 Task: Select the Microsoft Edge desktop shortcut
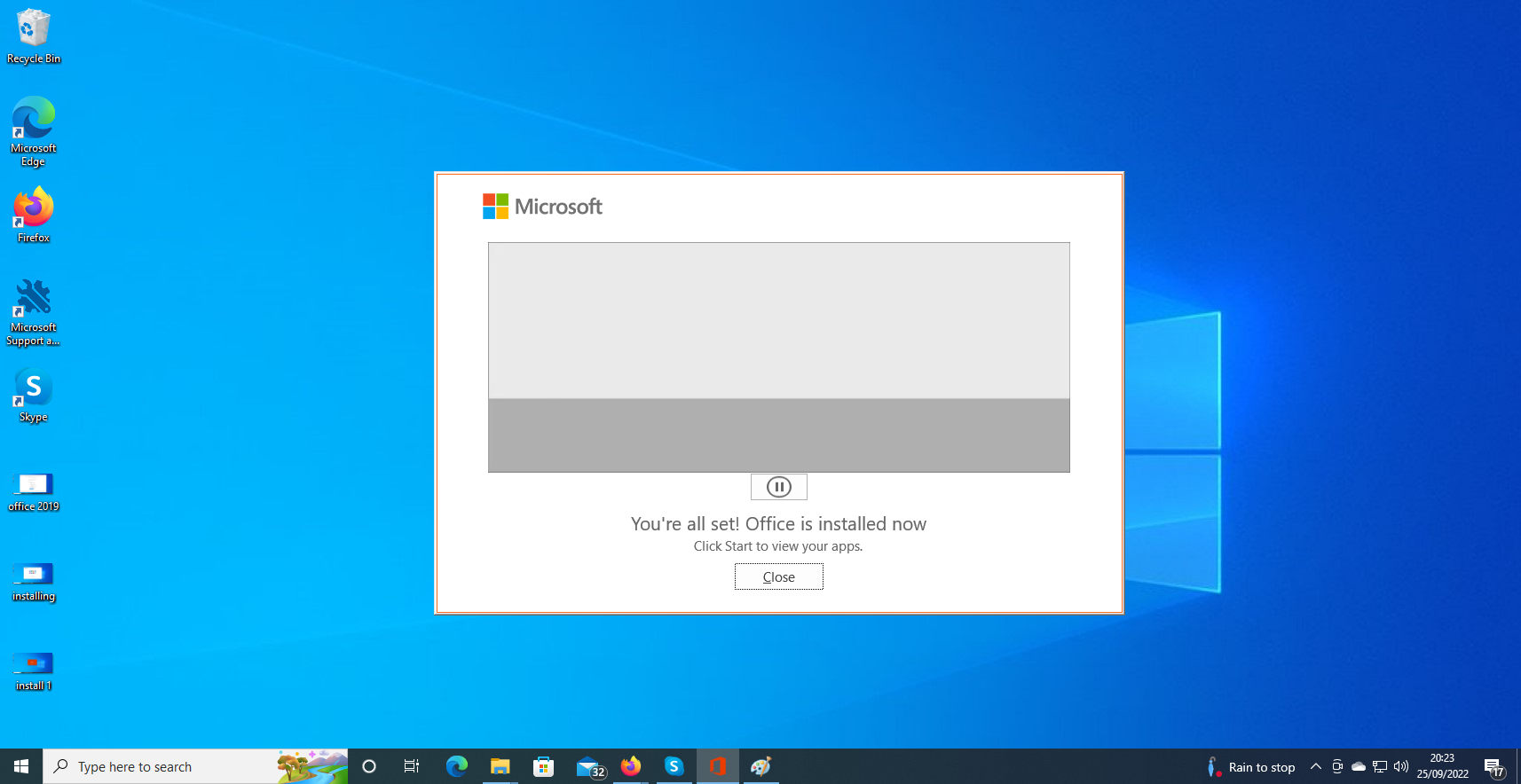tap(34, 131)
